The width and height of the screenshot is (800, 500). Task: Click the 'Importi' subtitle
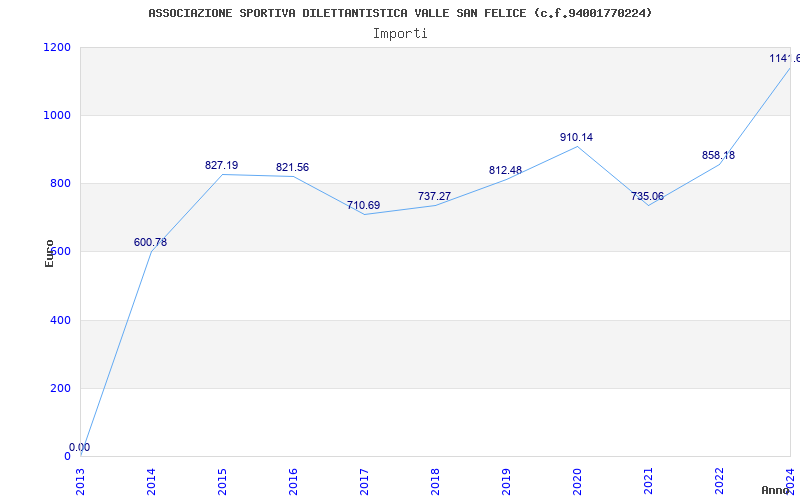tap(400, 34)
